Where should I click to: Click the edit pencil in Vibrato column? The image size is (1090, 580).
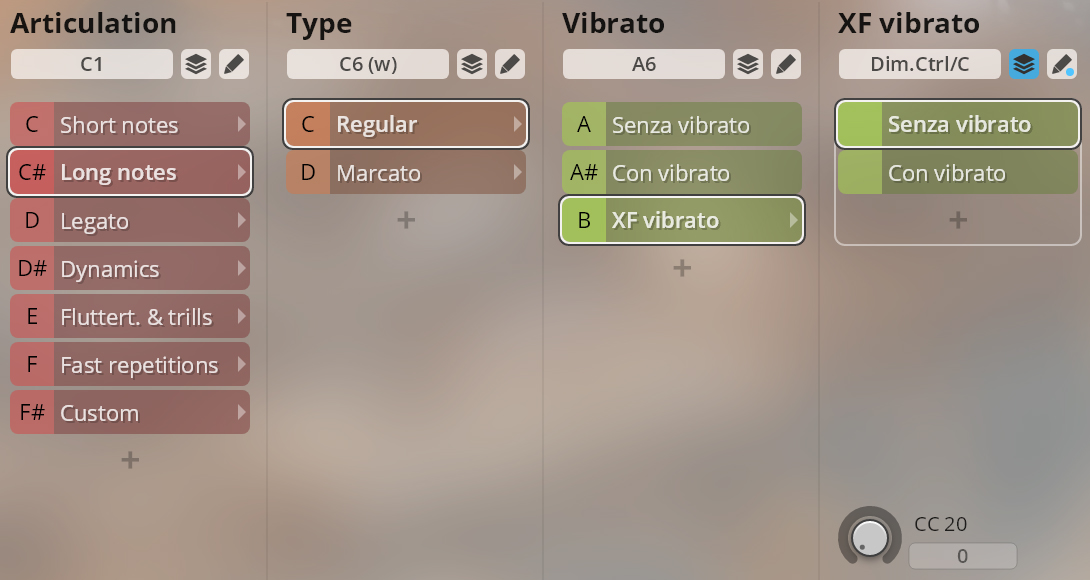[786, 64]
